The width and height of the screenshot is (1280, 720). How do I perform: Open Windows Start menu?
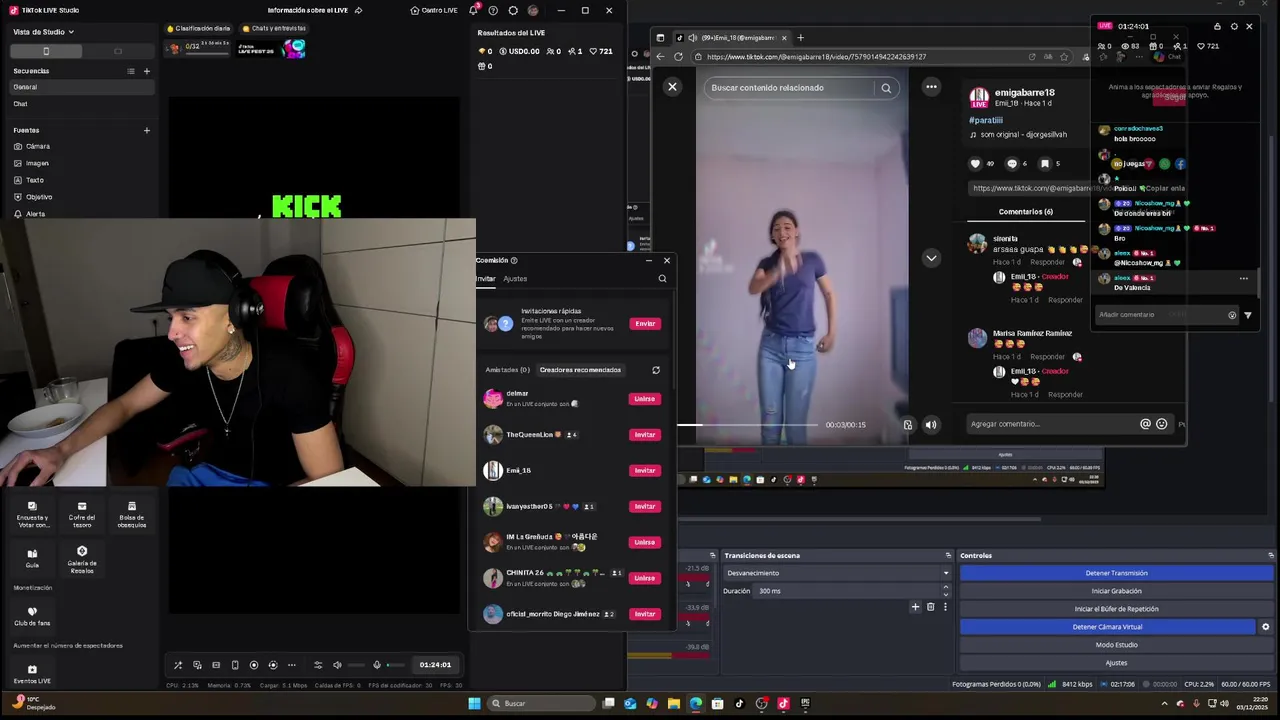click(x=474, y=703)
